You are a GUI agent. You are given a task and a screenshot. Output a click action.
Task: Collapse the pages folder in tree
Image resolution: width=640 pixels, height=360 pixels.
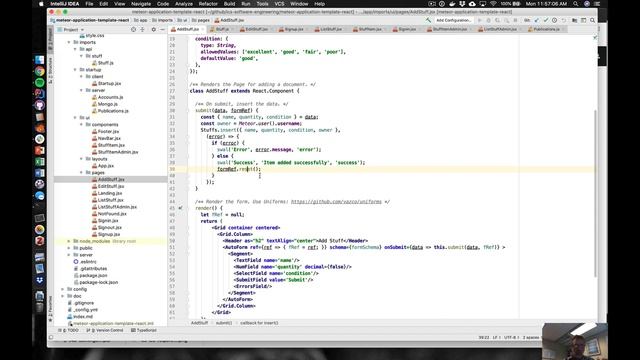tap(81, 173)
